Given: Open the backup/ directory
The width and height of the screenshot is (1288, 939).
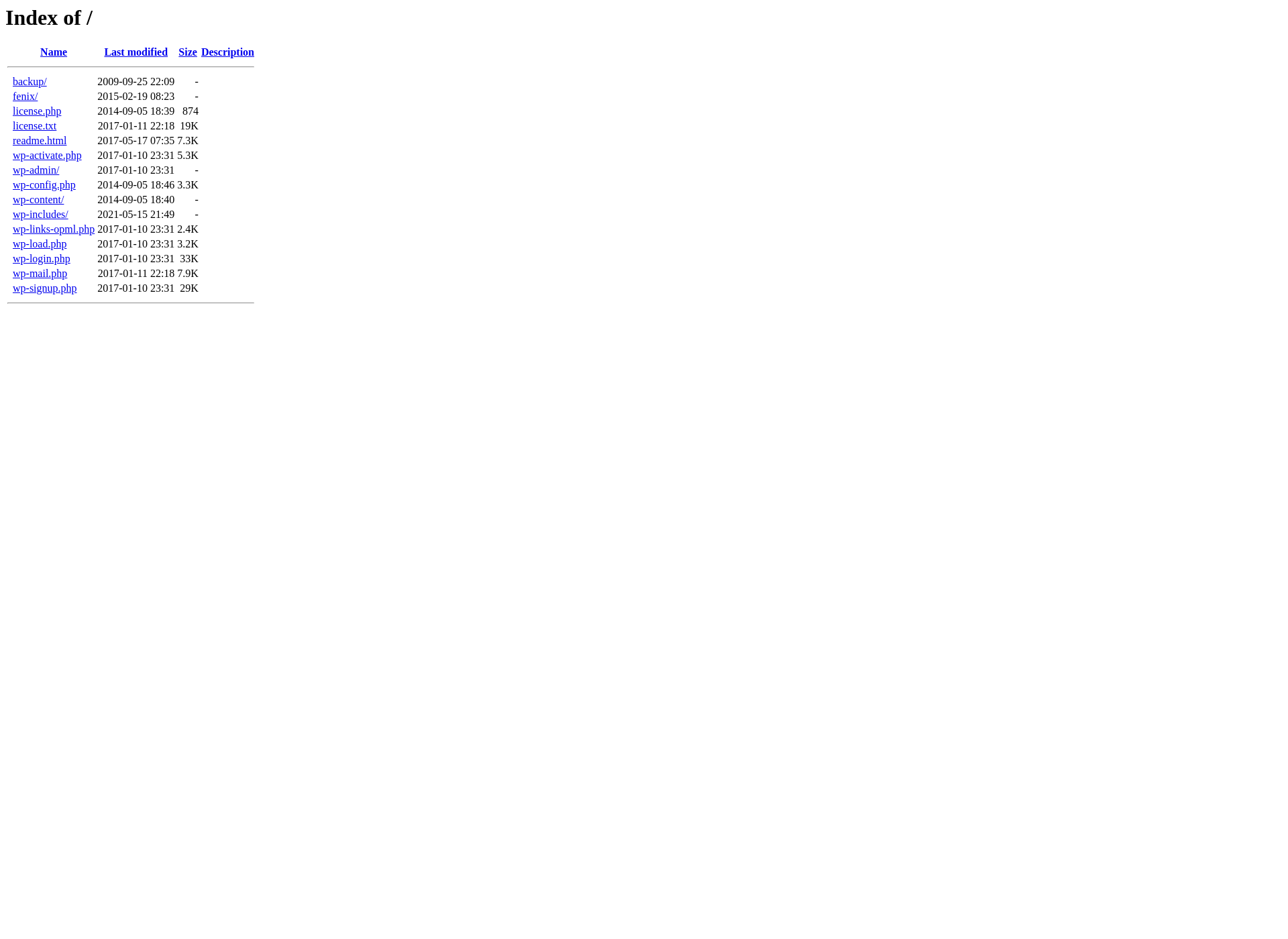Looking at the screenshot, I should [30, 81].
